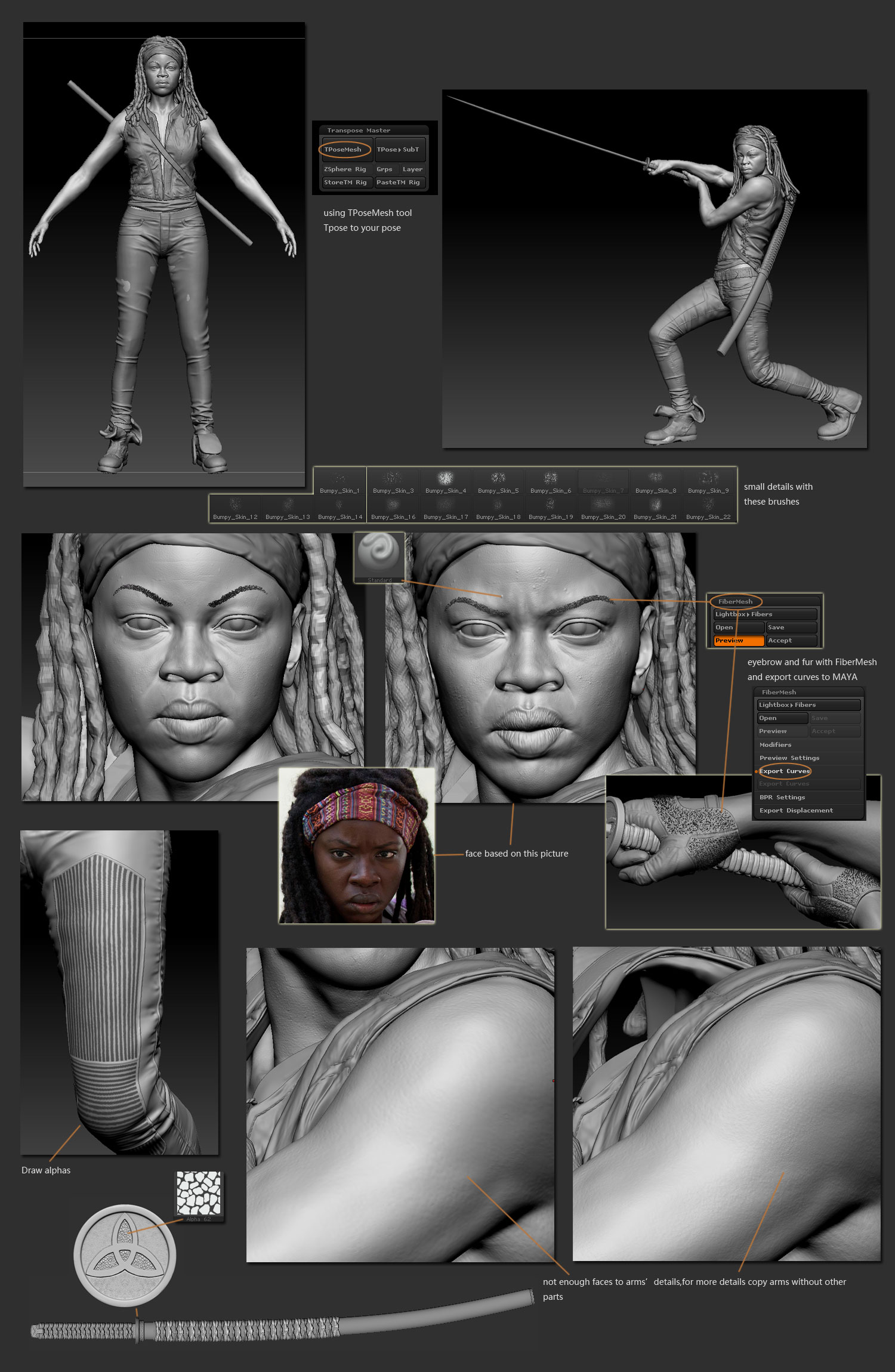Choose the Bumpy_Skin_22 brush
Screen dimensions: 895x1372
(708, 508)
